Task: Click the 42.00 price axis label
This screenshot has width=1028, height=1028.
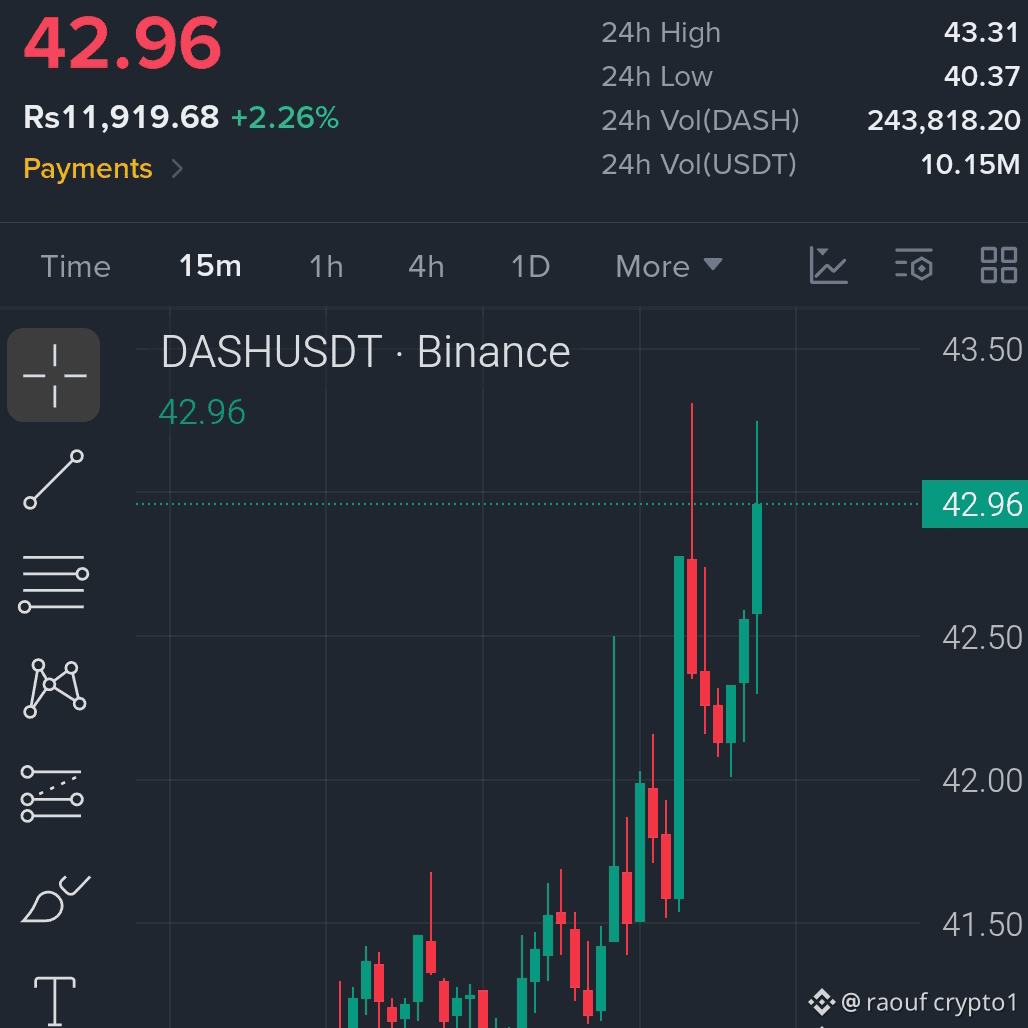Action: 982,781
